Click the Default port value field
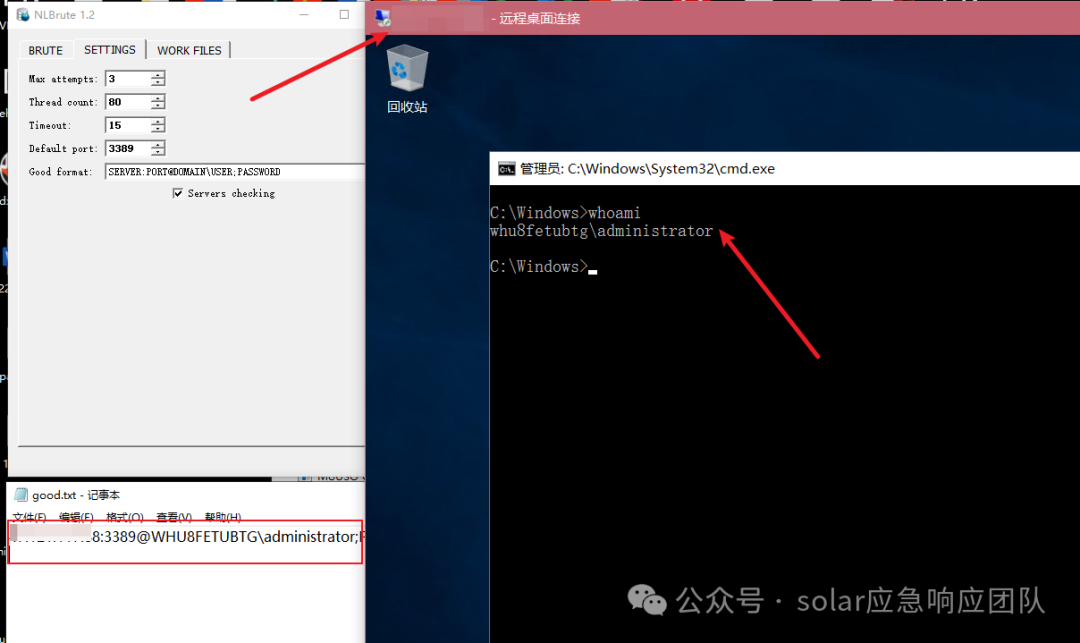Viewport: 1080px width, 643px height. pos(128,148)
